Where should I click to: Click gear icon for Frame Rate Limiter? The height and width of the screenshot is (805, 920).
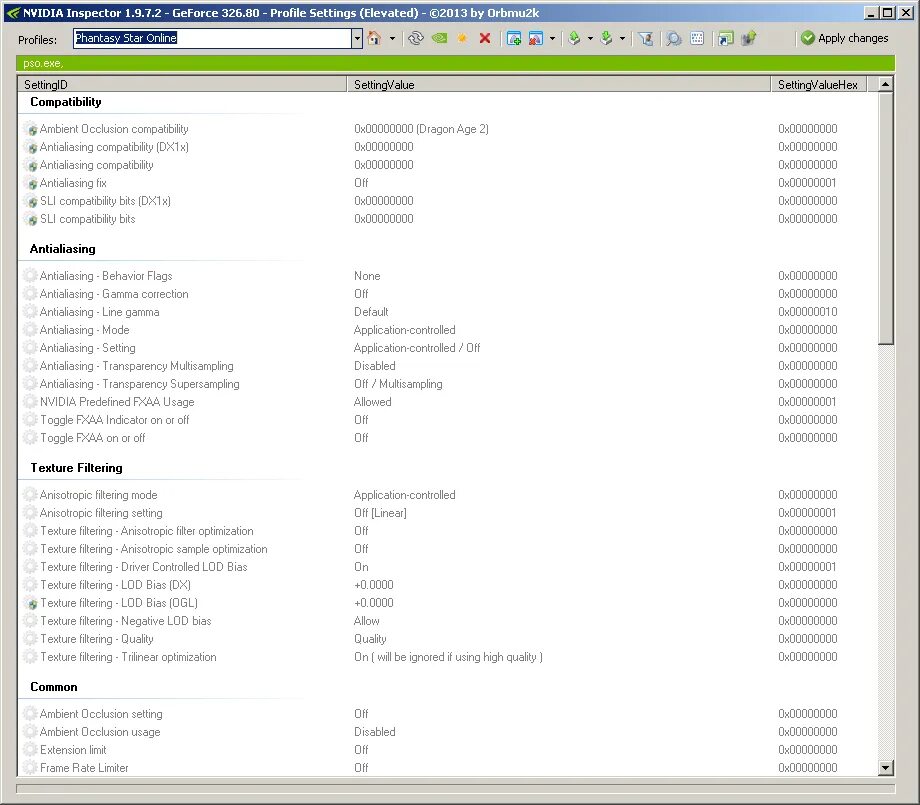click(x=30, y=767)
